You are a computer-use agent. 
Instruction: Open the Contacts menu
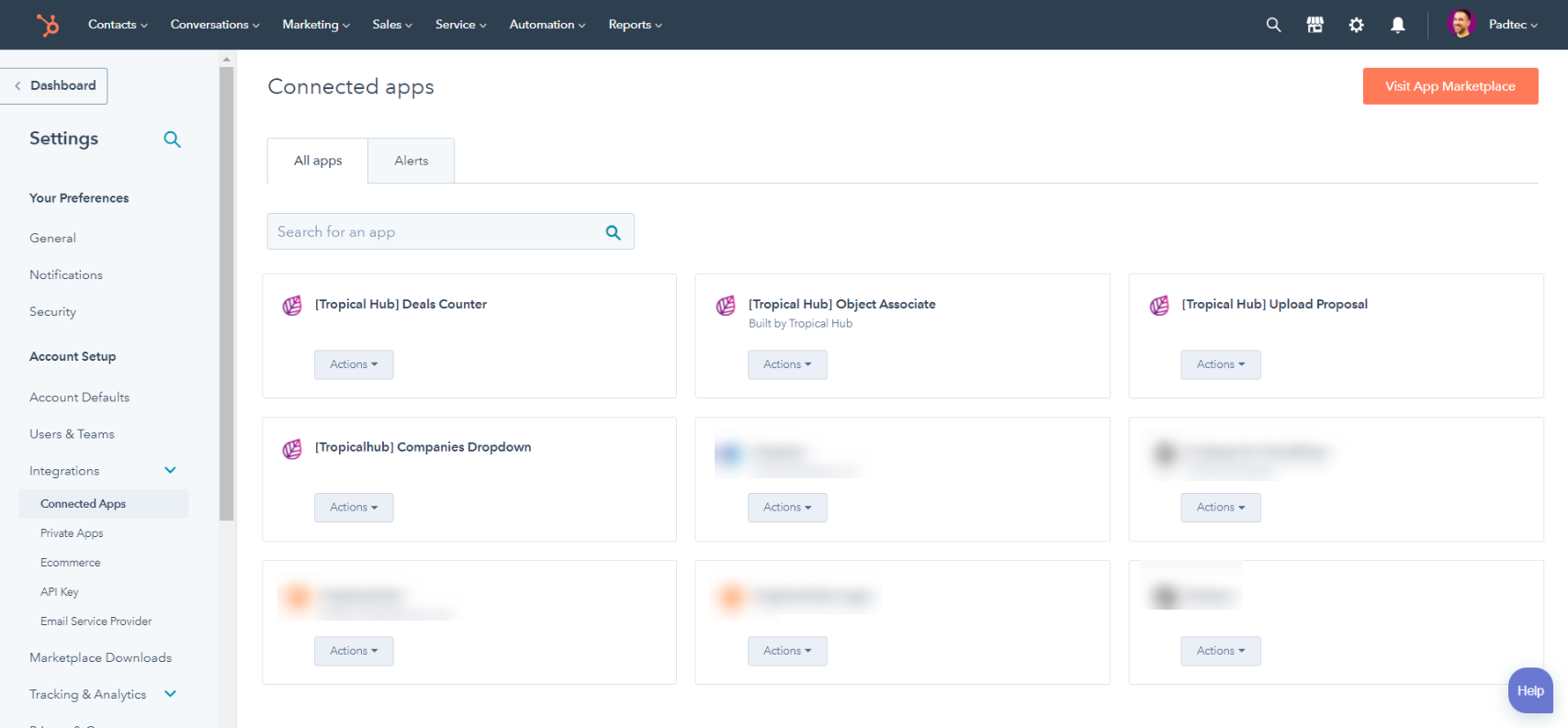118,25
